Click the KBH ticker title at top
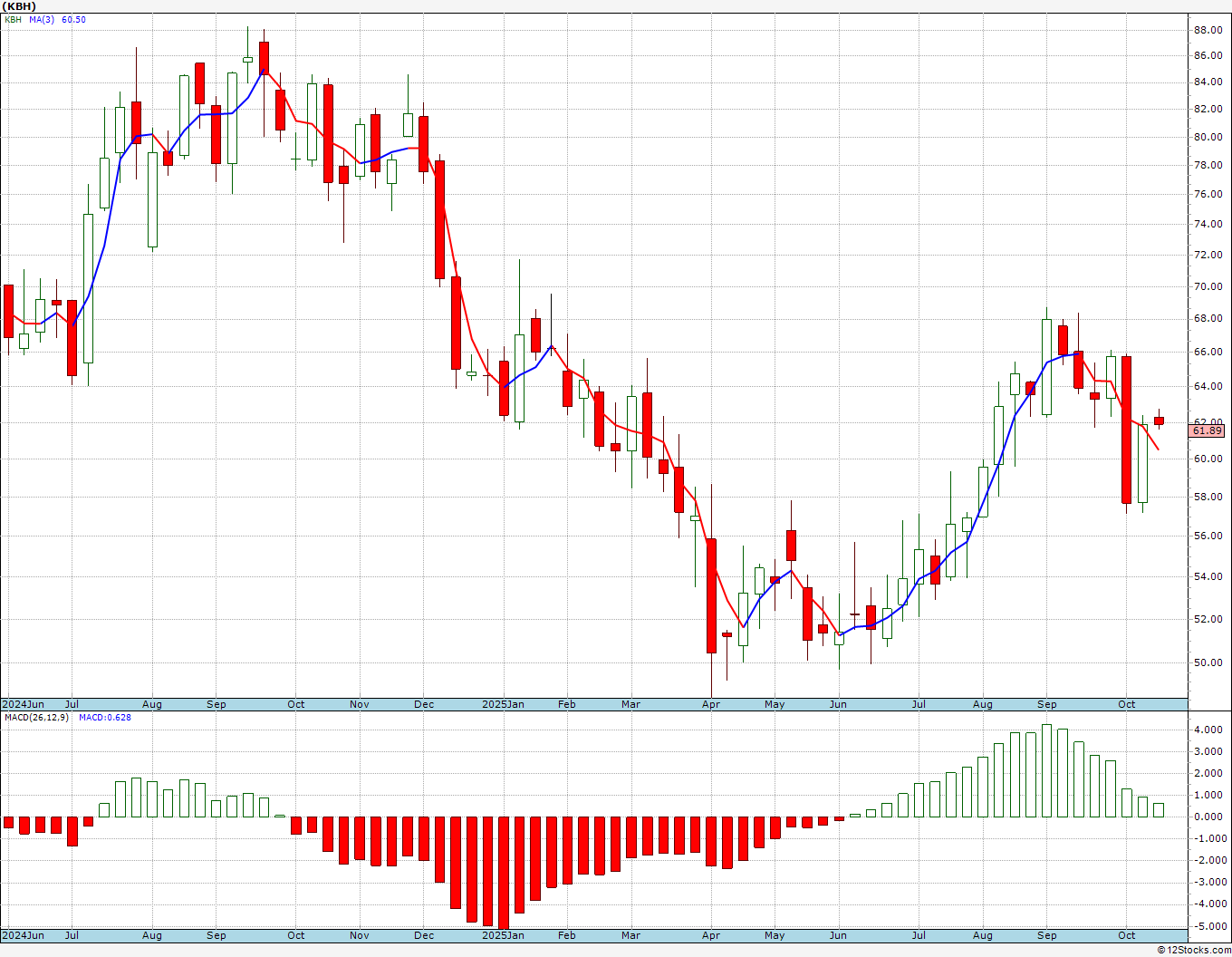This screenshot has width=1232, height=957. pos(19,6)
